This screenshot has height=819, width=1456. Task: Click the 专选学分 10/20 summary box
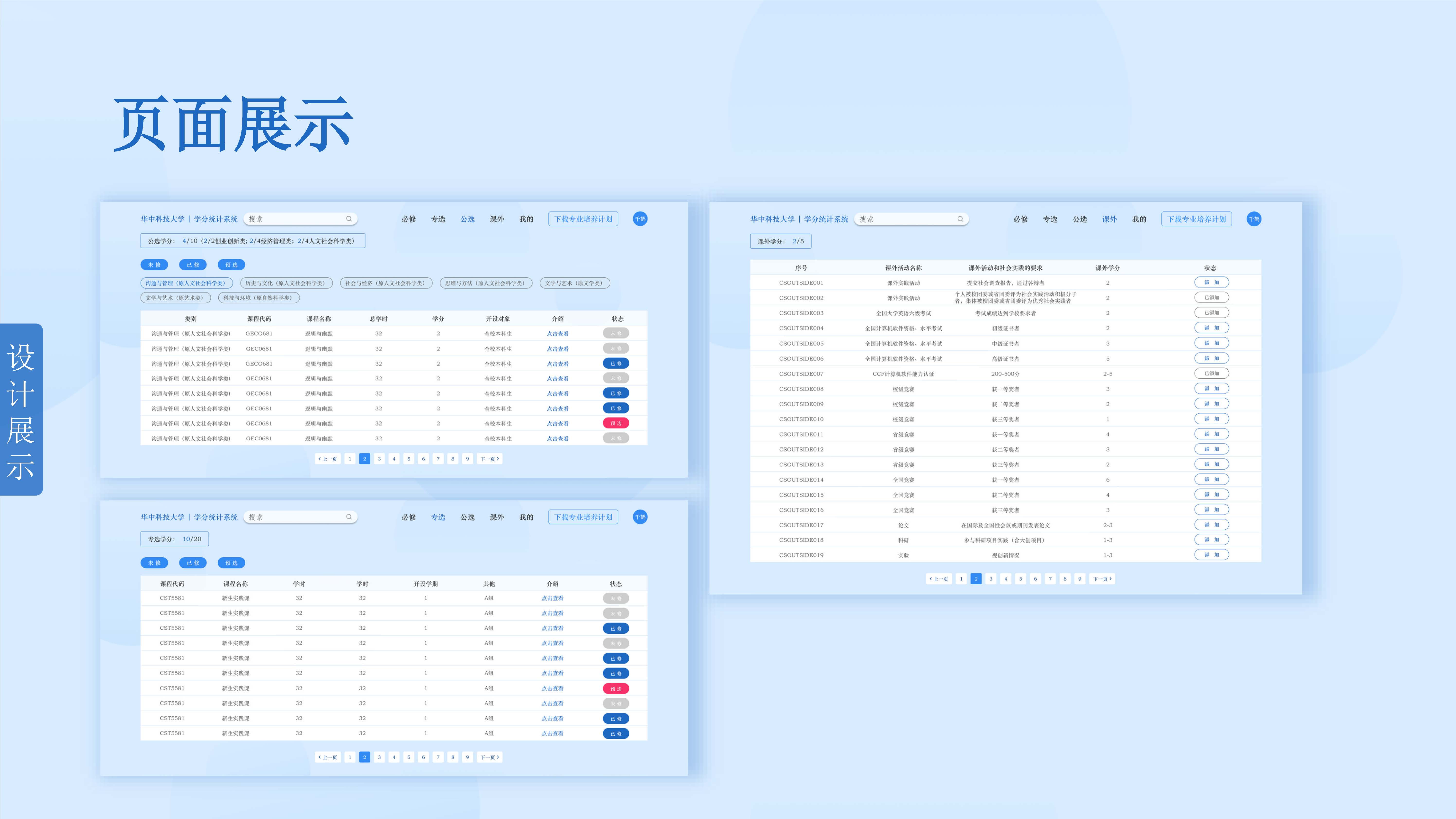(x=175, y=539)
